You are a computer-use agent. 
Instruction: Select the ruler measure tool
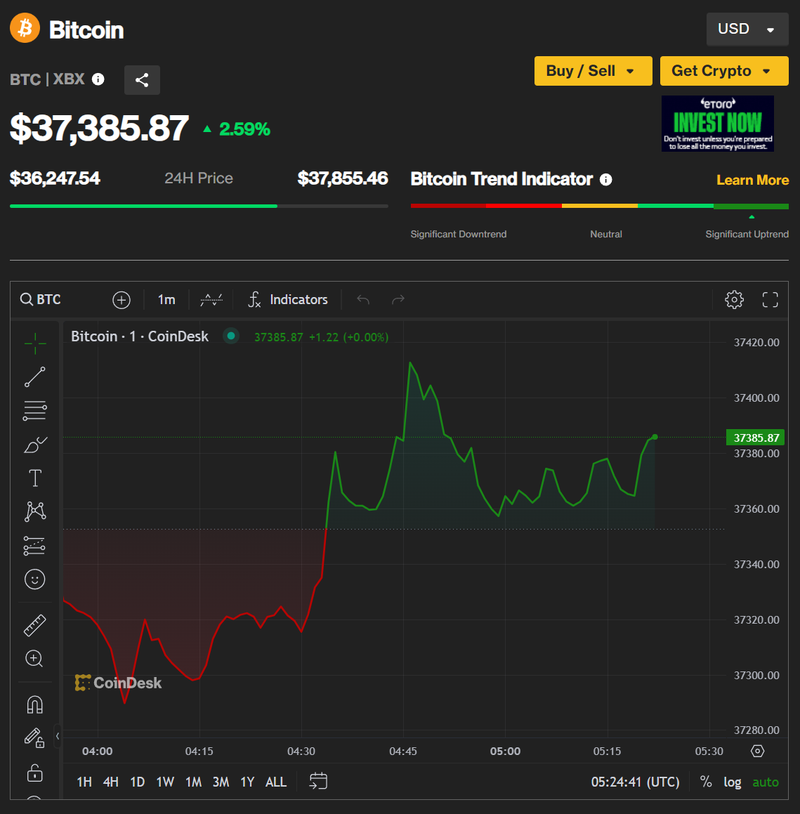click(35, 626)
